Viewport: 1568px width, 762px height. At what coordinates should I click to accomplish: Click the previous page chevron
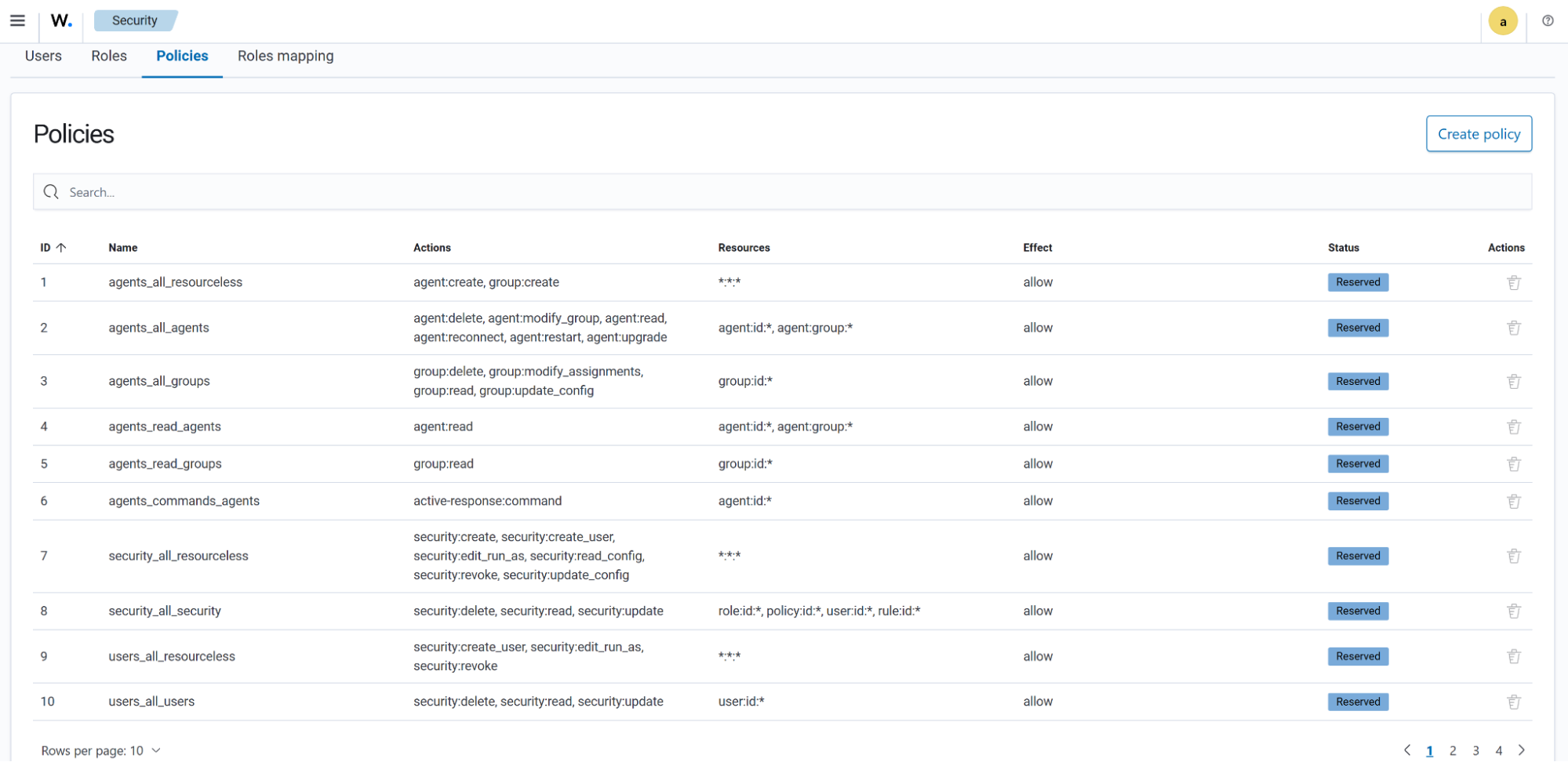(1406, 750)
